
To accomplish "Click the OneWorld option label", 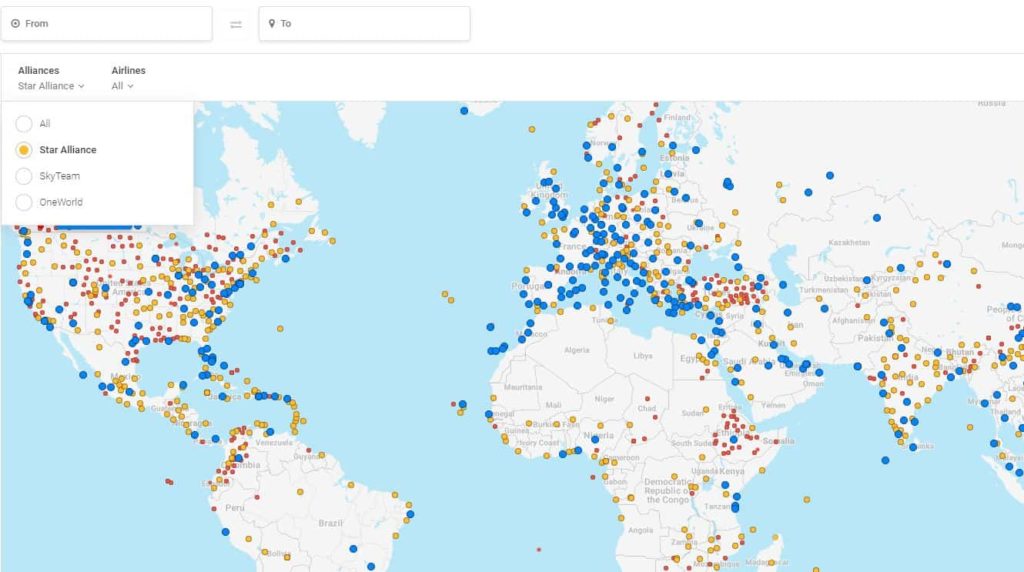I will pos(61,202).
